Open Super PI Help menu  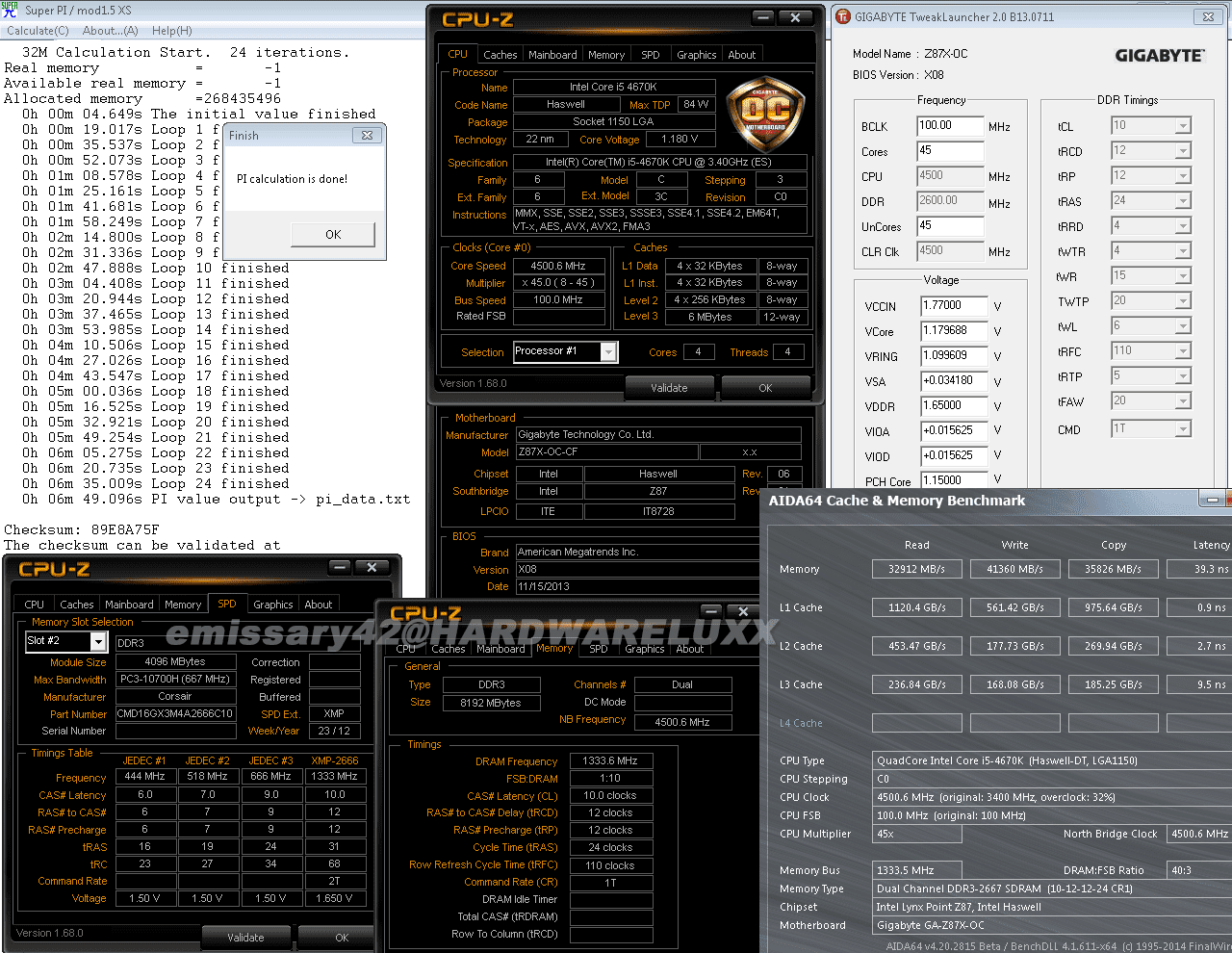coord(172,31)
